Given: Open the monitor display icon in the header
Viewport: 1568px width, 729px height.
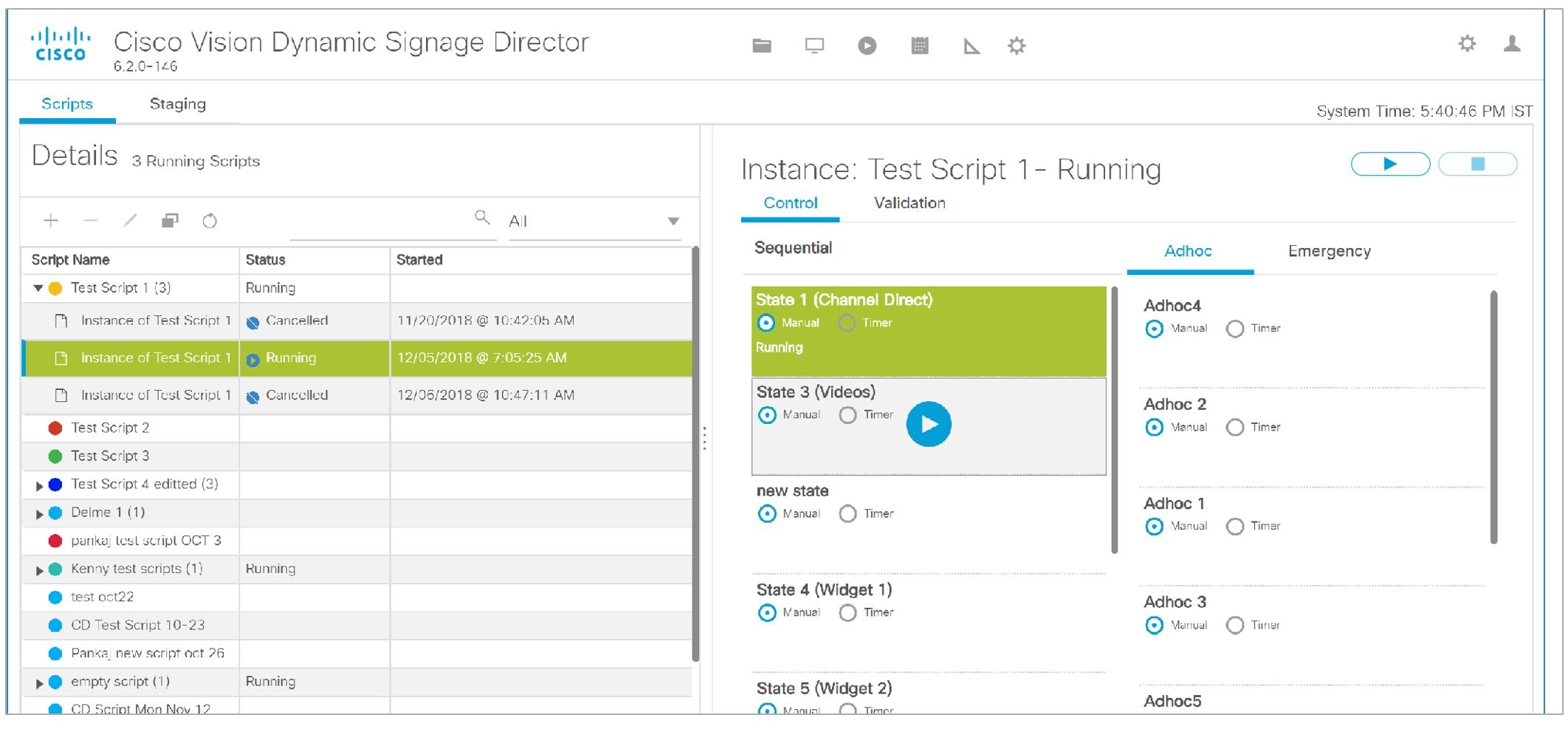Looking at the screenshot, I should coord(814,46).
